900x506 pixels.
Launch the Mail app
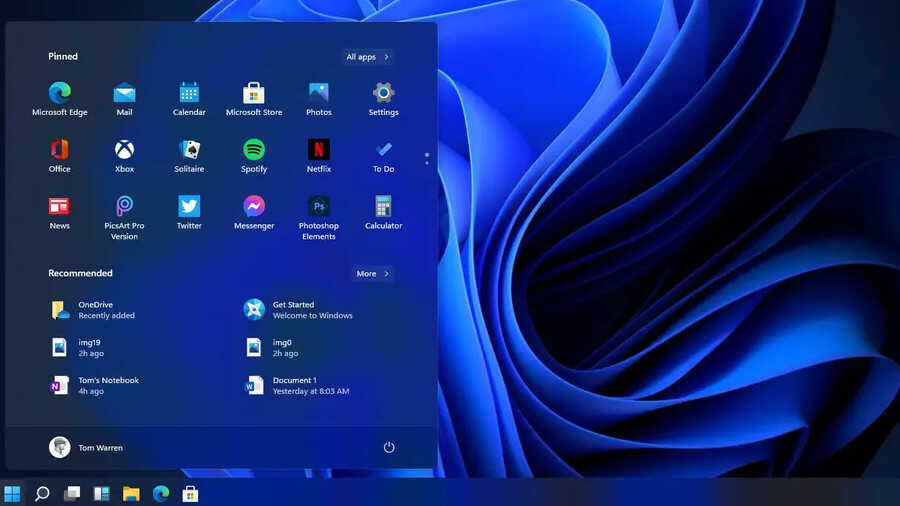click(124, 99)
